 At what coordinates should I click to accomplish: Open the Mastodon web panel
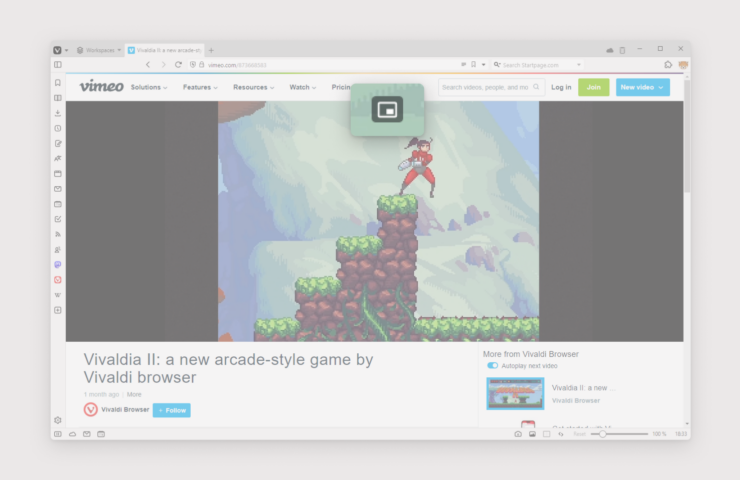(58, 265)
